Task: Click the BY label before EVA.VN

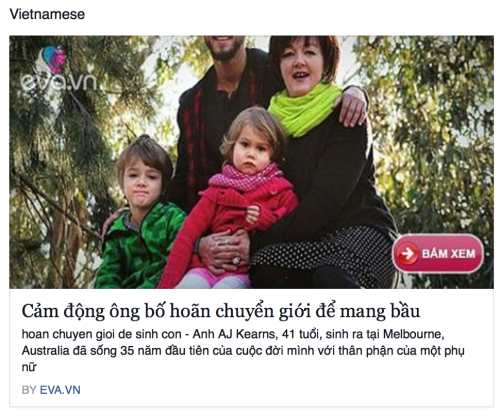Action: coord(29,390)
